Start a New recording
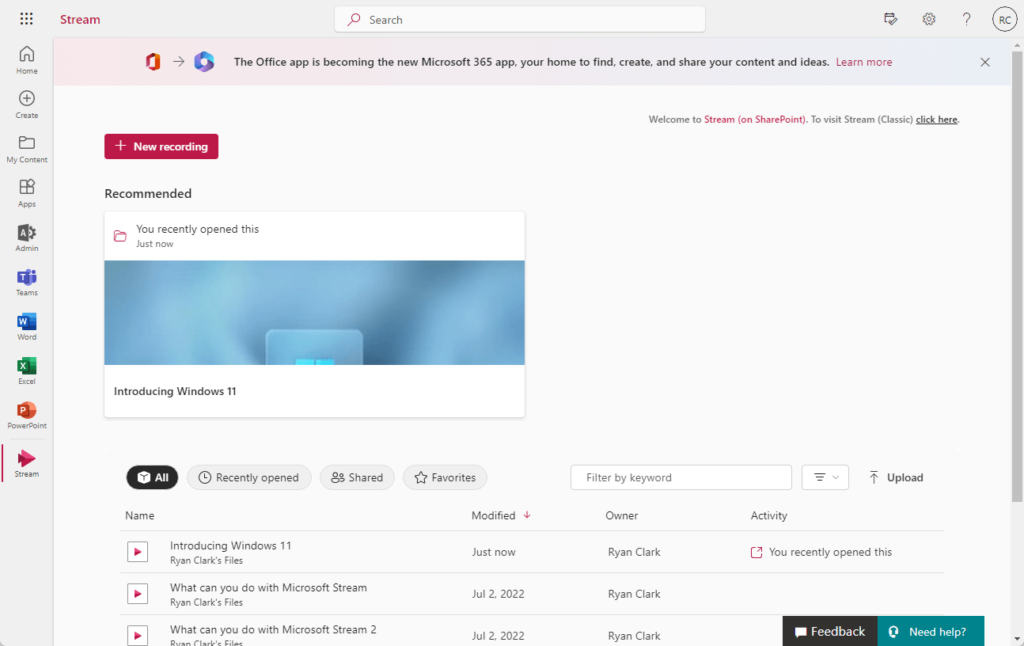The width and height of the screenshot is (1024, 646). pos(161,146)
